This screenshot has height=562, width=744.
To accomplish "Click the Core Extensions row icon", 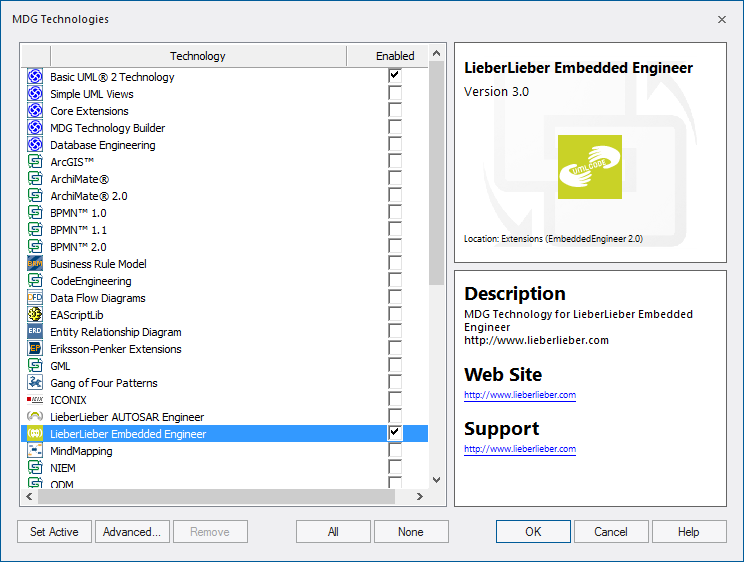I will click(35, 111).
